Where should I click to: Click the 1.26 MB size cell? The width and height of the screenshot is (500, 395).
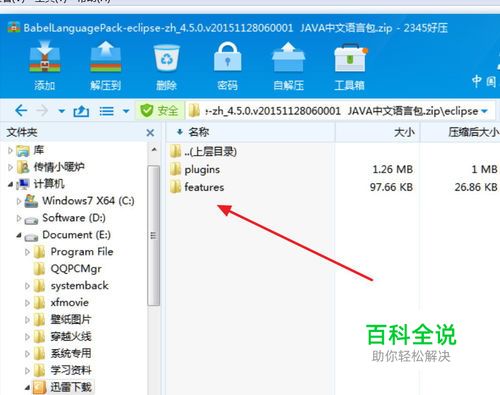[x=392, y=169]
